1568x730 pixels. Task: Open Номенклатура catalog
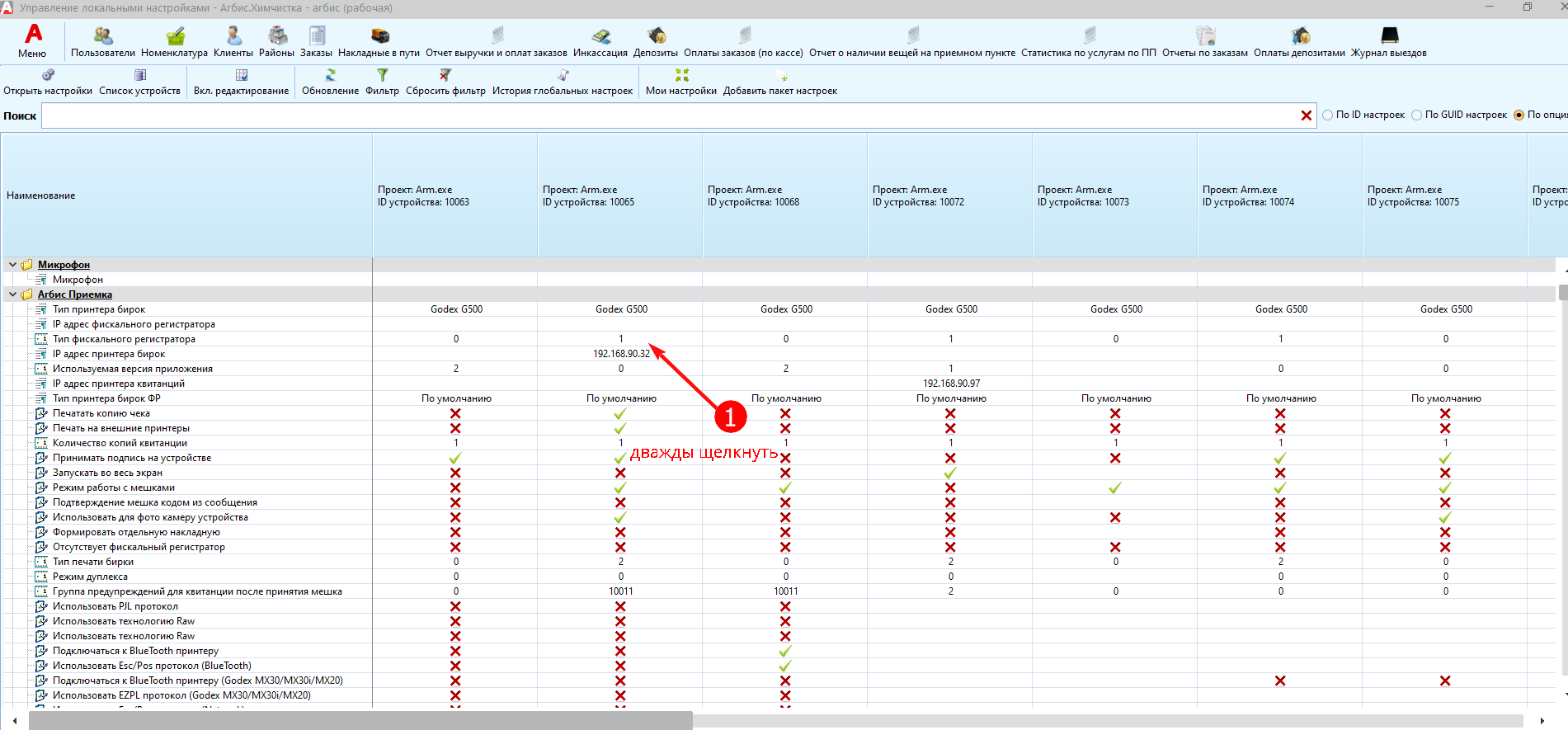tap(174, 42)
